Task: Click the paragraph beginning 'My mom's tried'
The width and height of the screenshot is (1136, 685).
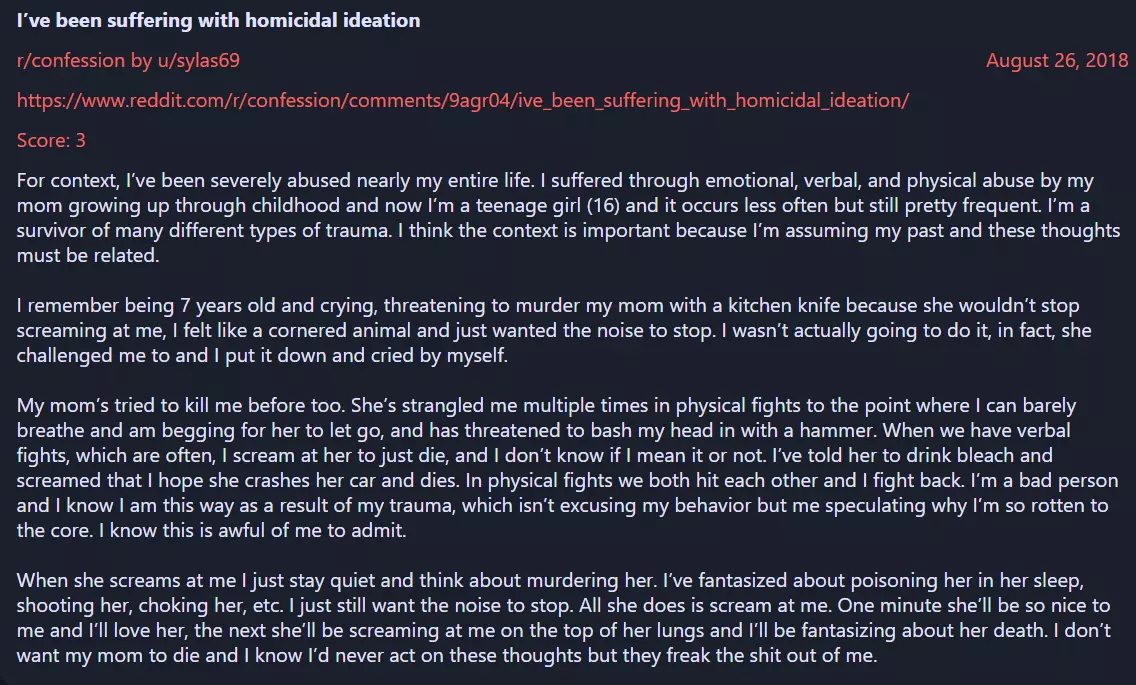Action: (567, 468)
